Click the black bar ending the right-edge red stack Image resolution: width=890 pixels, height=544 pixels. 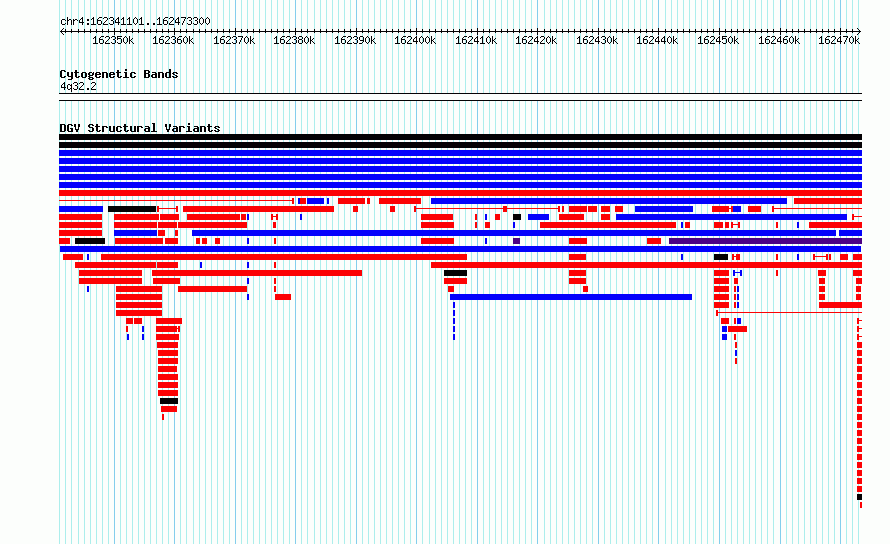[x=859, y=497]
